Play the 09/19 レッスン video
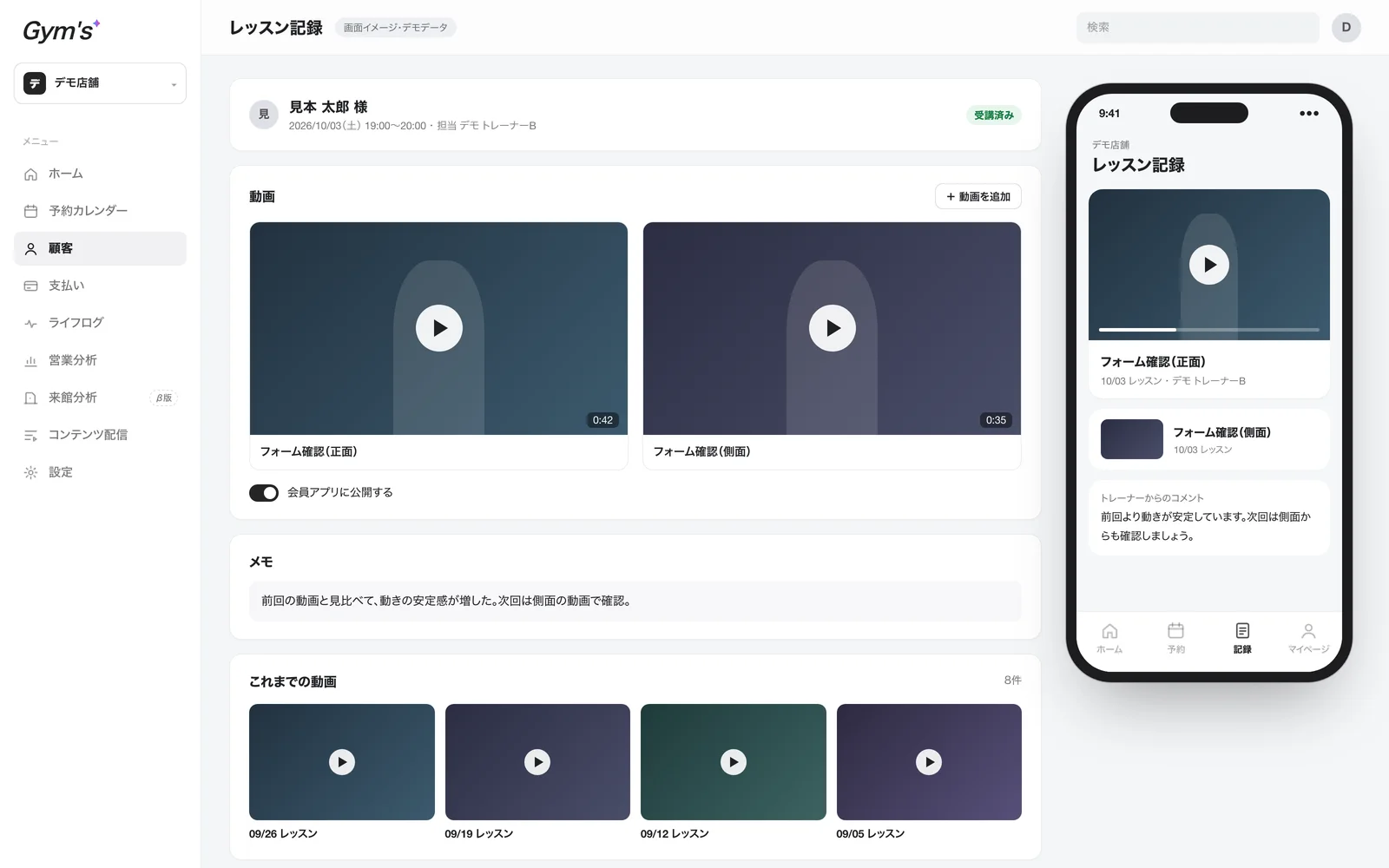The width and height of the screenshot is (1389, 868). [537, 762]
